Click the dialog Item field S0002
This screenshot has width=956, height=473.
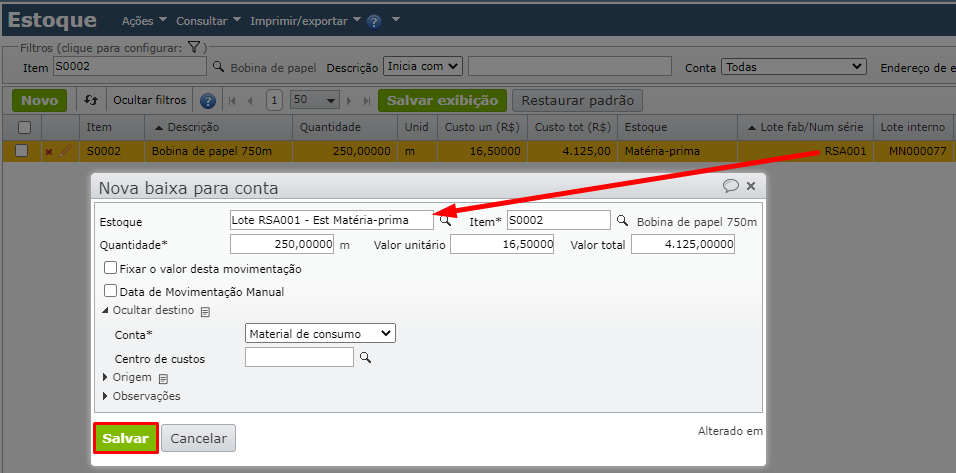tap(558, 220)
